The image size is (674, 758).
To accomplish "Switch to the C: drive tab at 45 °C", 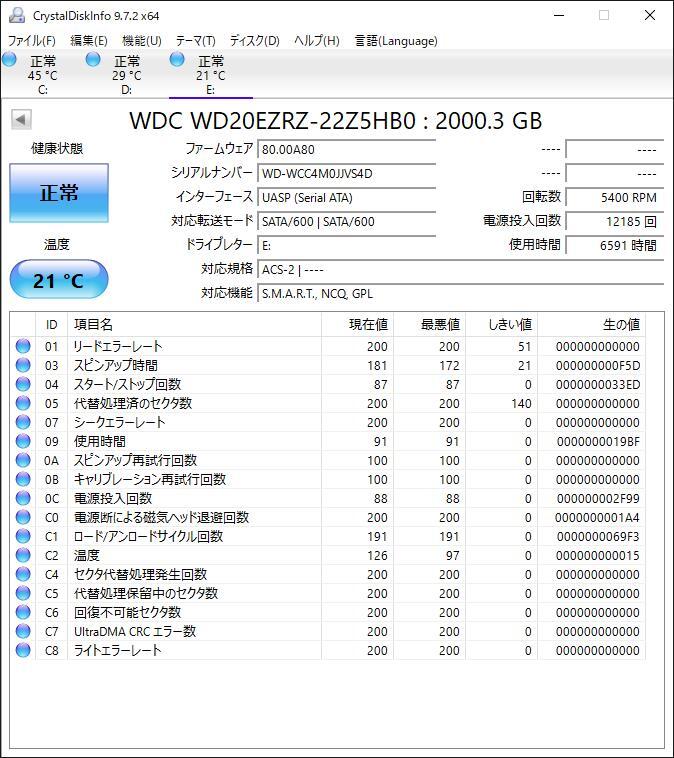I will point(43,75).
